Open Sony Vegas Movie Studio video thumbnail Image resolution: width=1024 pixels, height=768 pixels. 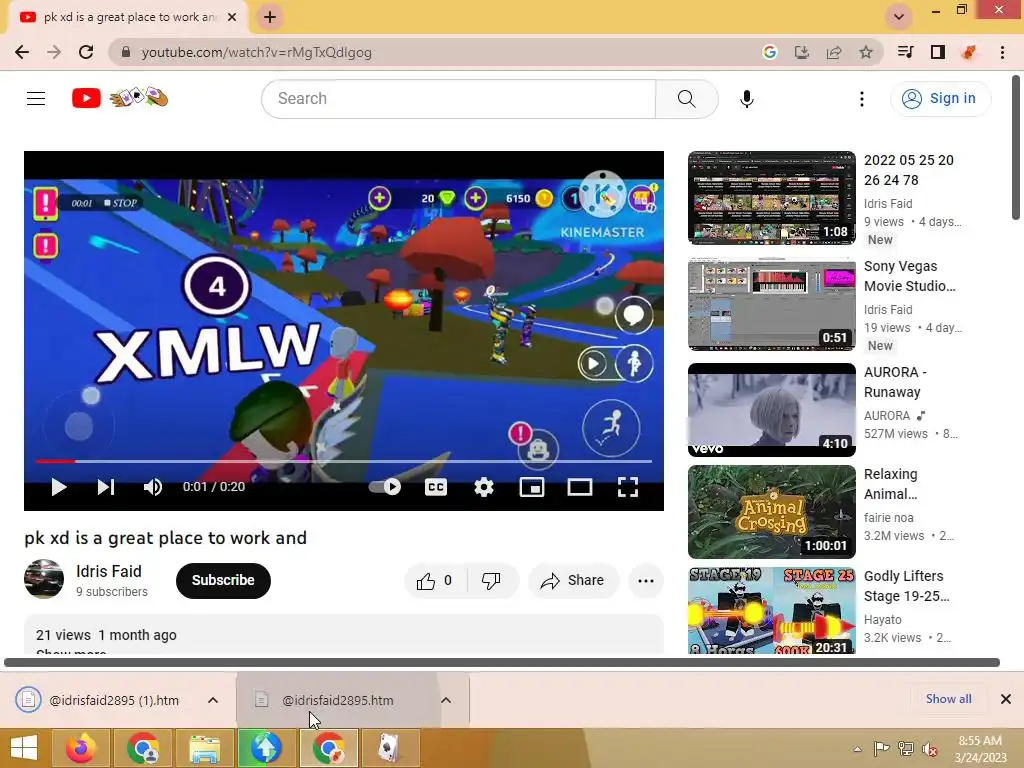pos(771,304)
